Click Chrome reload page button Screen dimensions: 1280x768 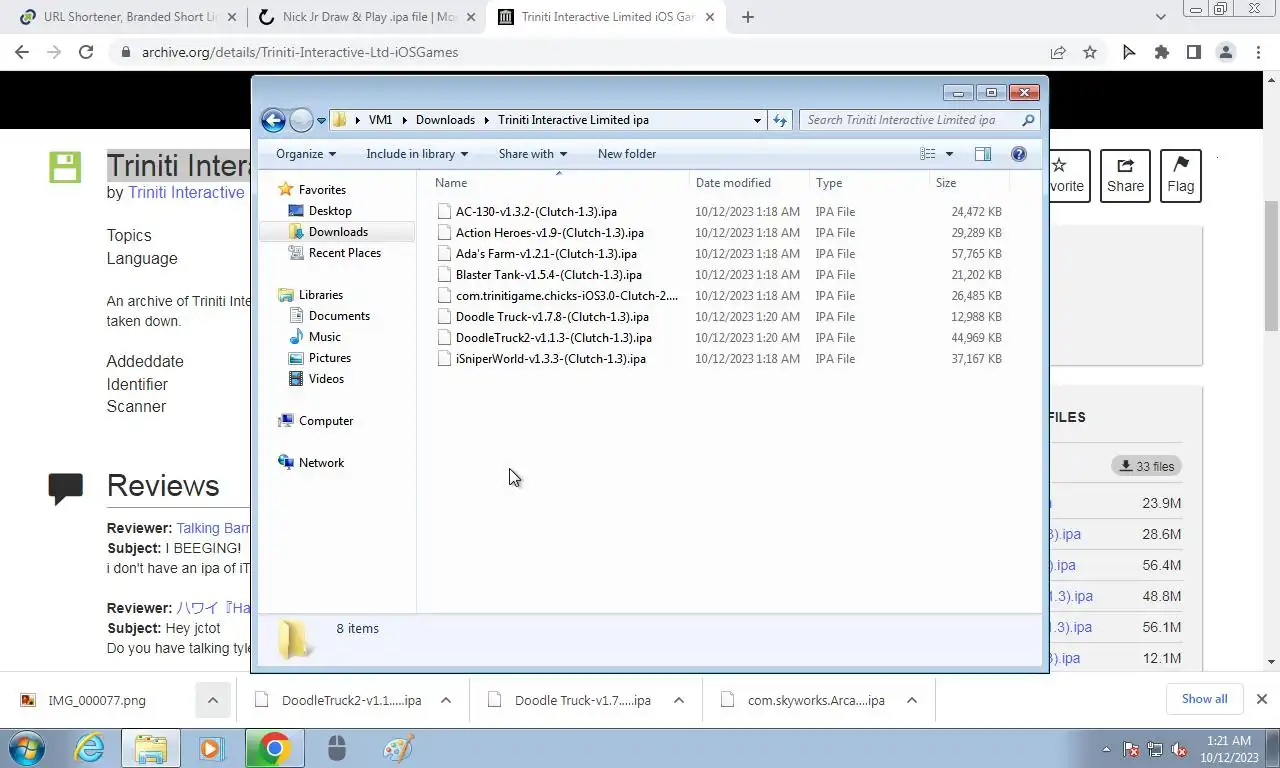[86, 52]
